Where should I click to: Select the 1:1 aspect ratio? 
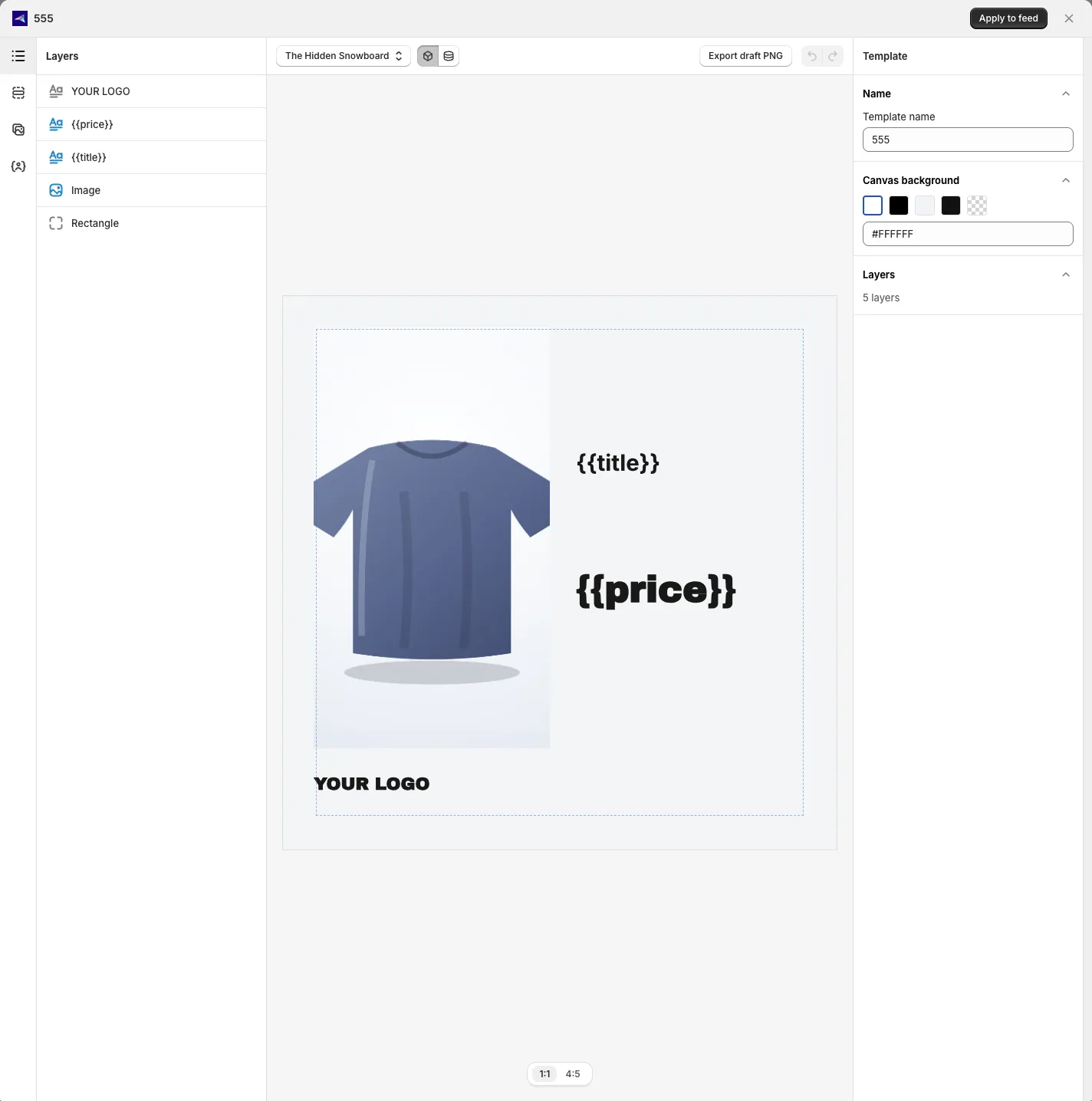pos(545,1074)
